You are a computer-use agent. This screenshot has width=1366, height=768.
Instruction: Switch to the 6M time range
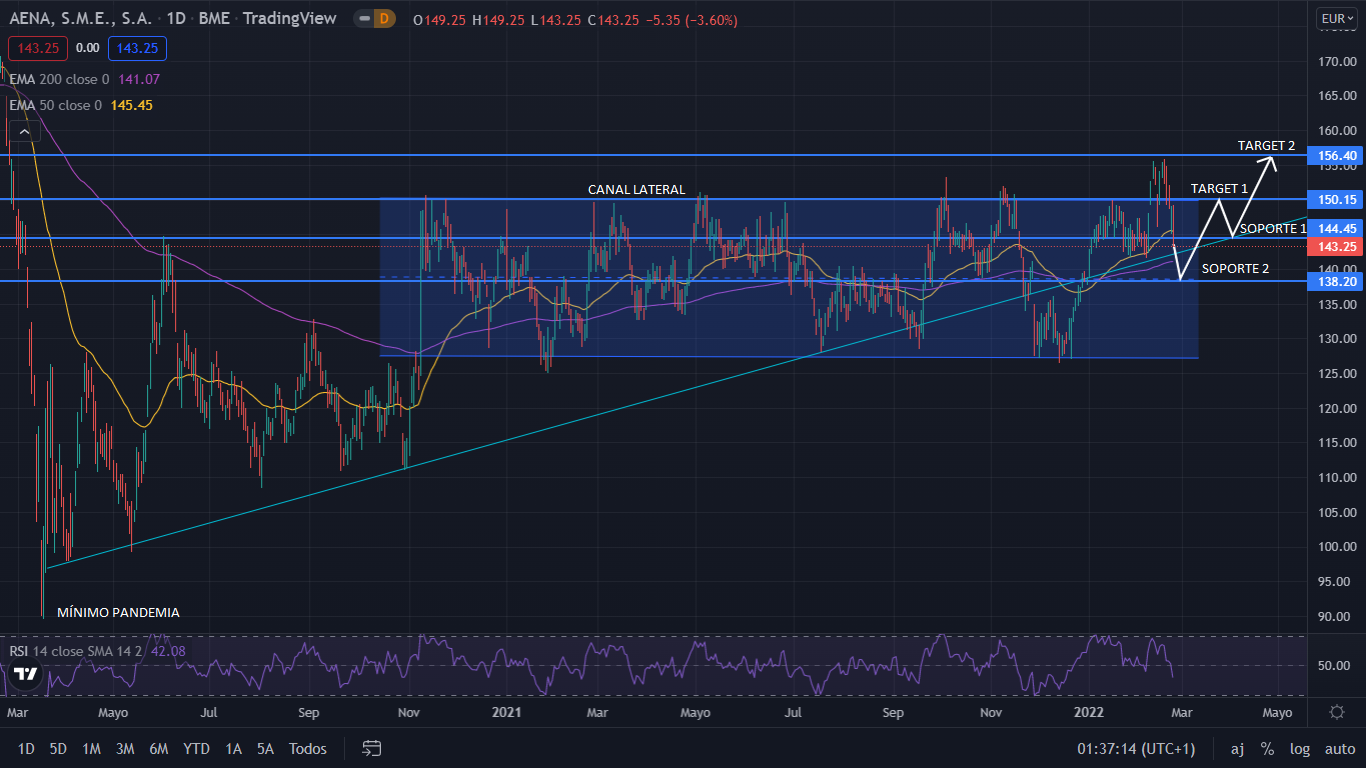click(158, 749)
